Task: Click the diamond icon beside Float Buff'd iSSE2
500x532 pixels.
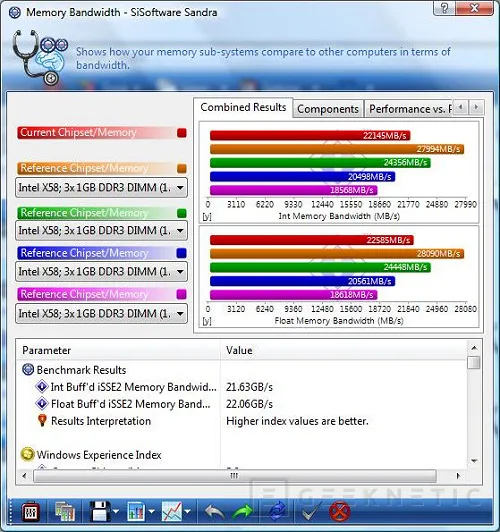Action: tap(42, 403)
